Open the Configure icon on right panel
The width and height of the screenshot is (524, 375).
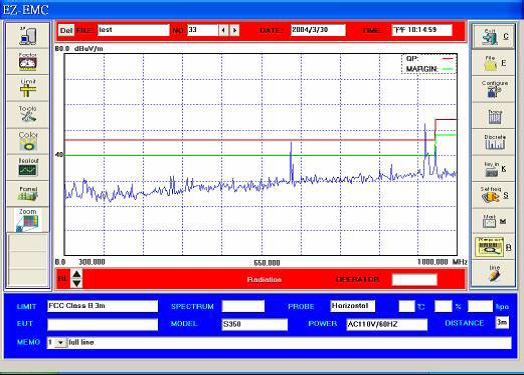493,89
